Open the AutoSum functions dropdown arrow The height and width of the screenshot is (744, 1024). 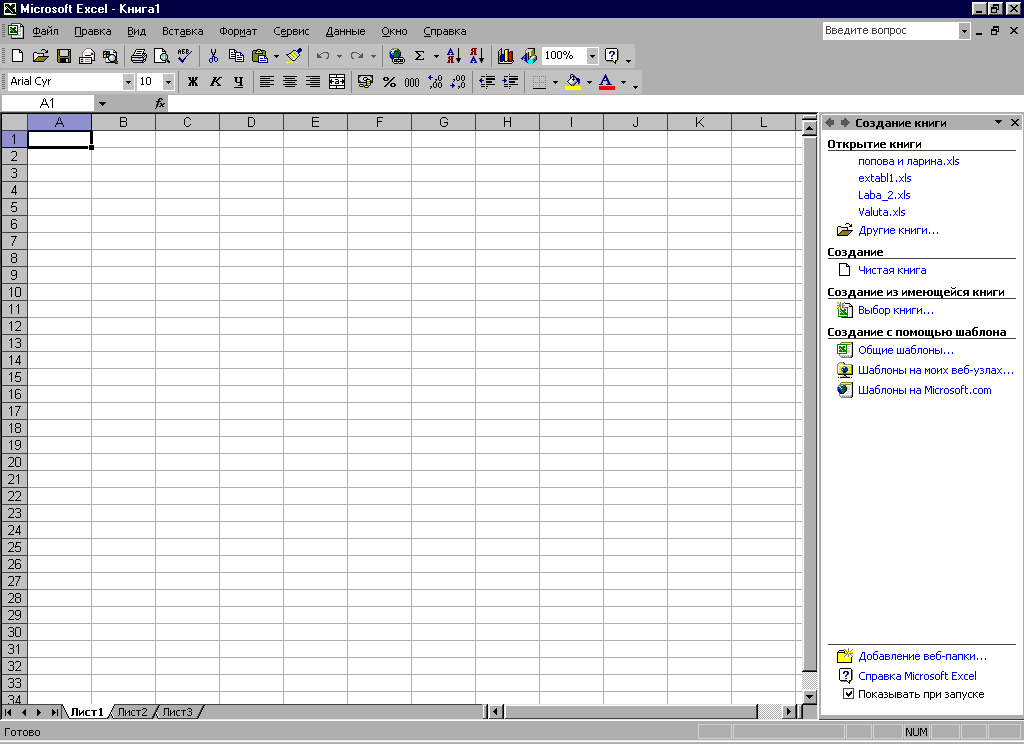tap(436, 56)
